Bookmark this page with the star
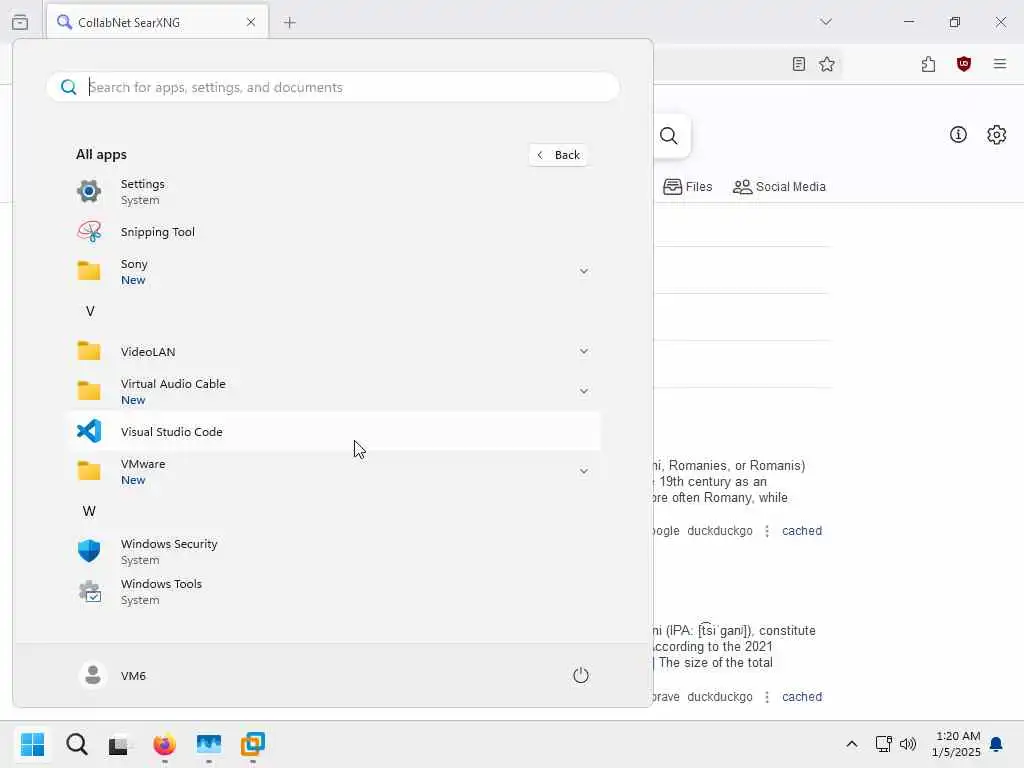Image resolution: width=1024 pixels, height=768 pixels. coord(827,64)
